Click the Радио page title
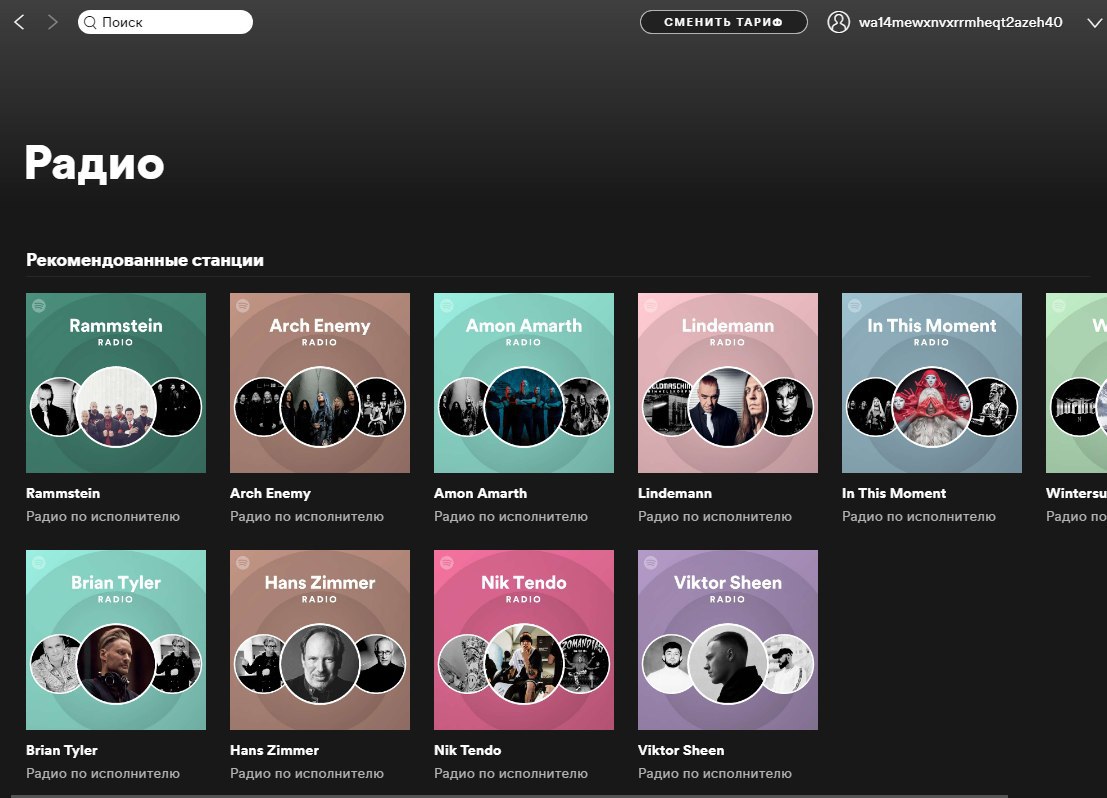 click(x=95, y=164)
